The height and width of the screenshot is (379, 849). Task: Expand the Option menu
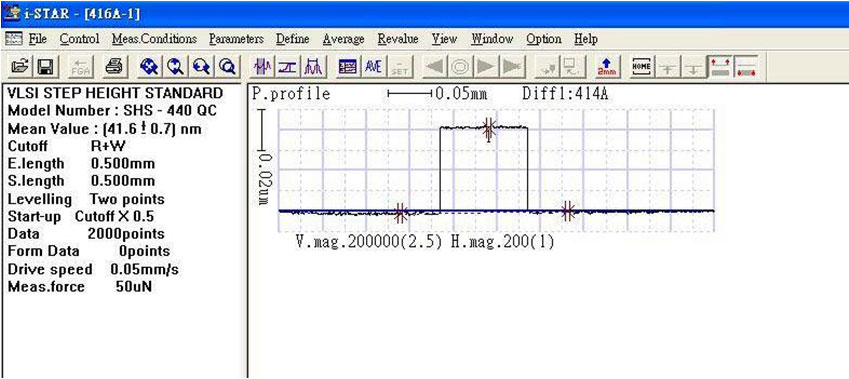(544, 39)
